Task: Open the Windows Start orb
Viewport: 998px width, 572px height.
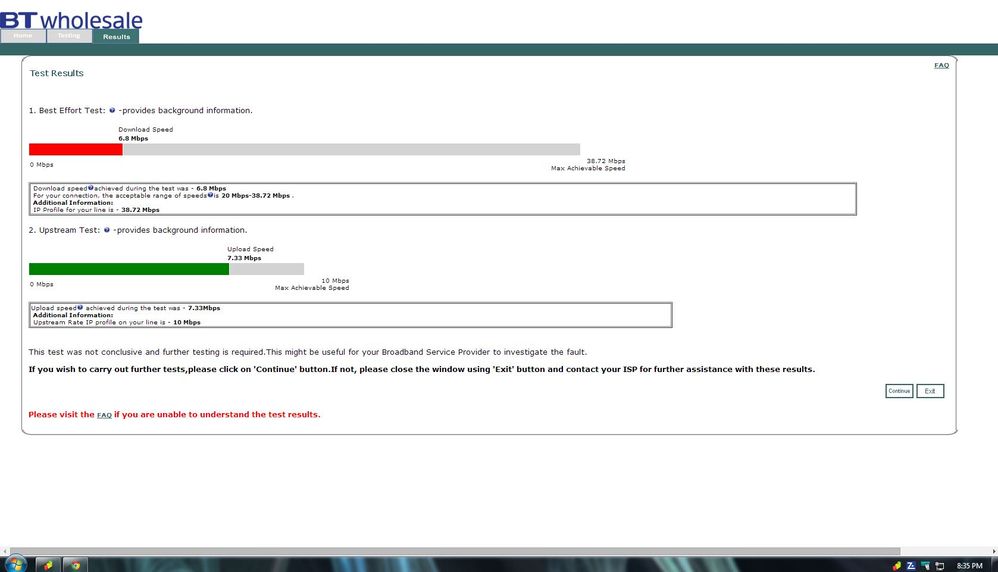Action: 15,564
